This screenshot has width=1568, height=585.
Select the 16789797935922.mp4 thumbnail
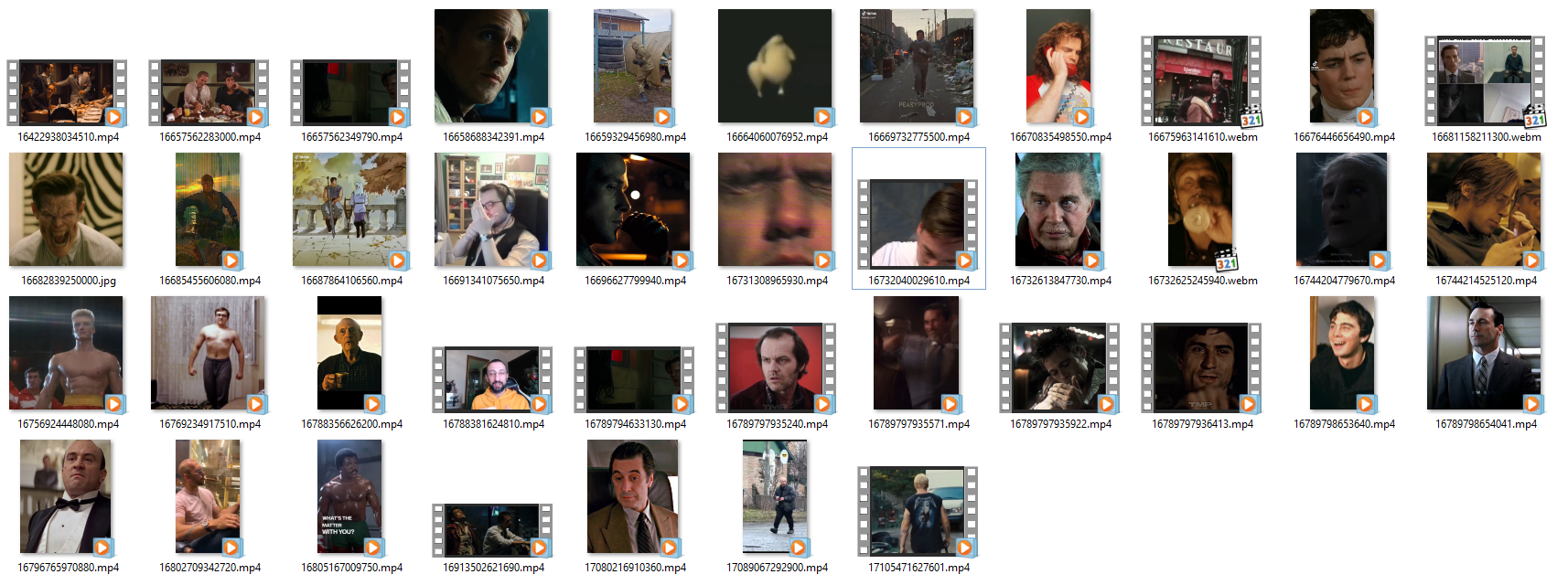[x=1059, y=367]
